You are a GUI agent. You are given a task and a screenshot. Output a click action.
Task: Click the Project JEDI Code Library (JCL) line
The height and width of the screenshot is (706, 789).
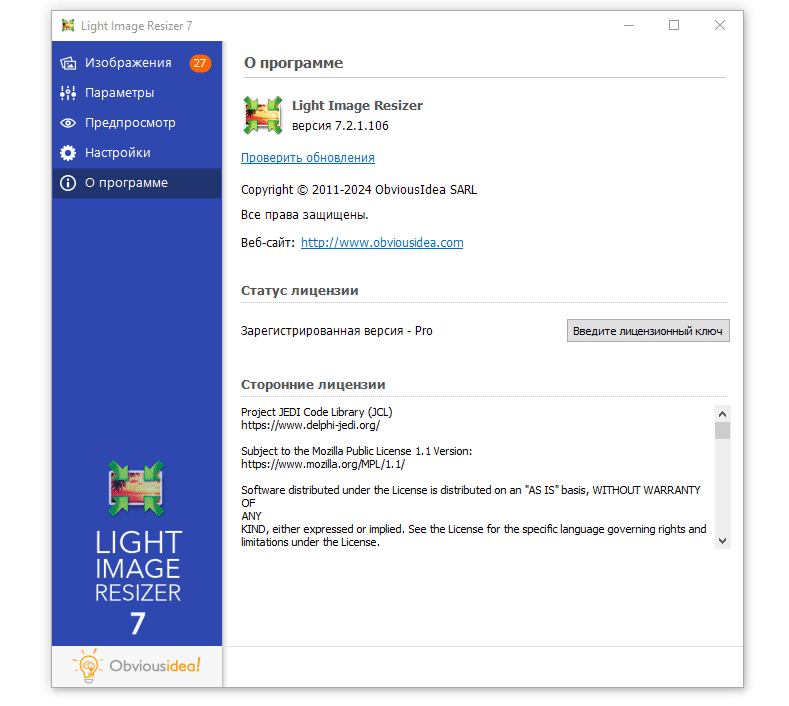[x=317, y=412]
